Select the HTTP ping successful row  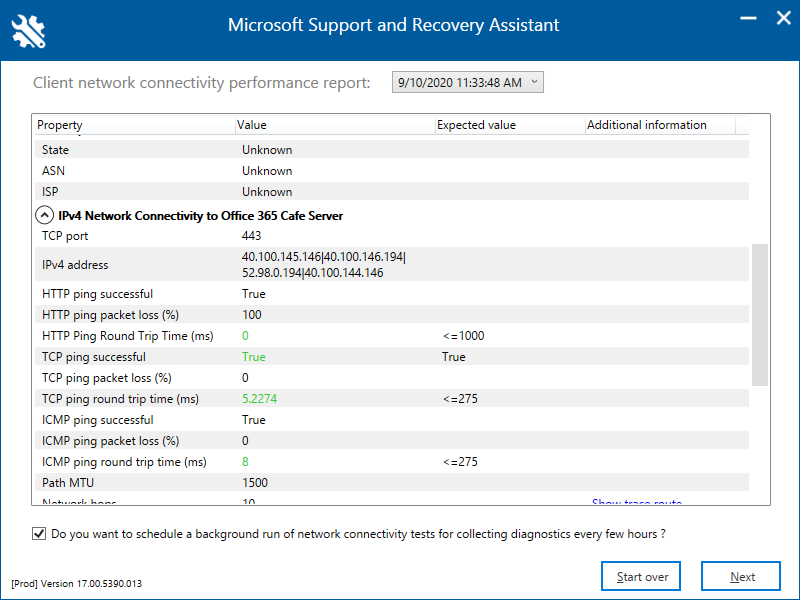392,294
